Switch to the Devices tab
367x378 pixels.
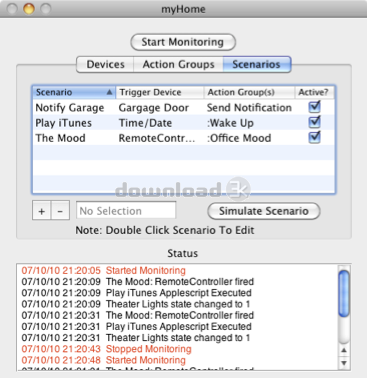coord(105,64)
